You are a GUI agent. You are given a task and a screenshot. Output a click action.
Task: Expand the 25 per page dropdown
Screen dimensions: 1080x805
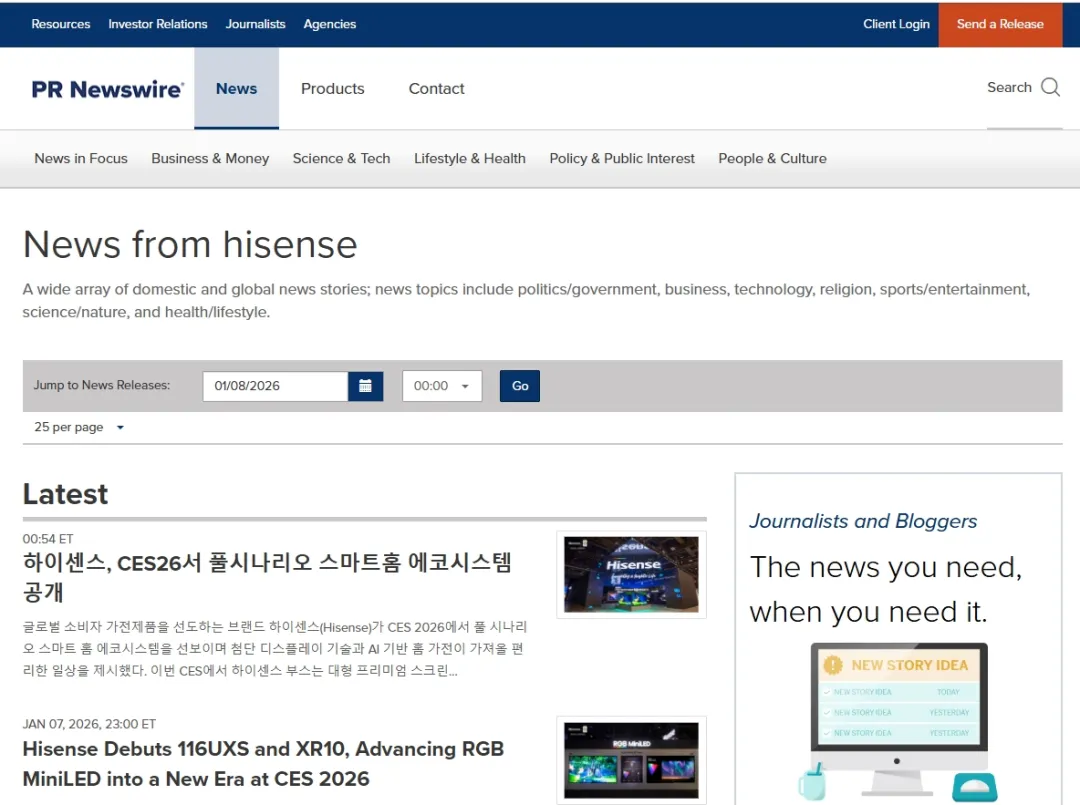[79, 427]
